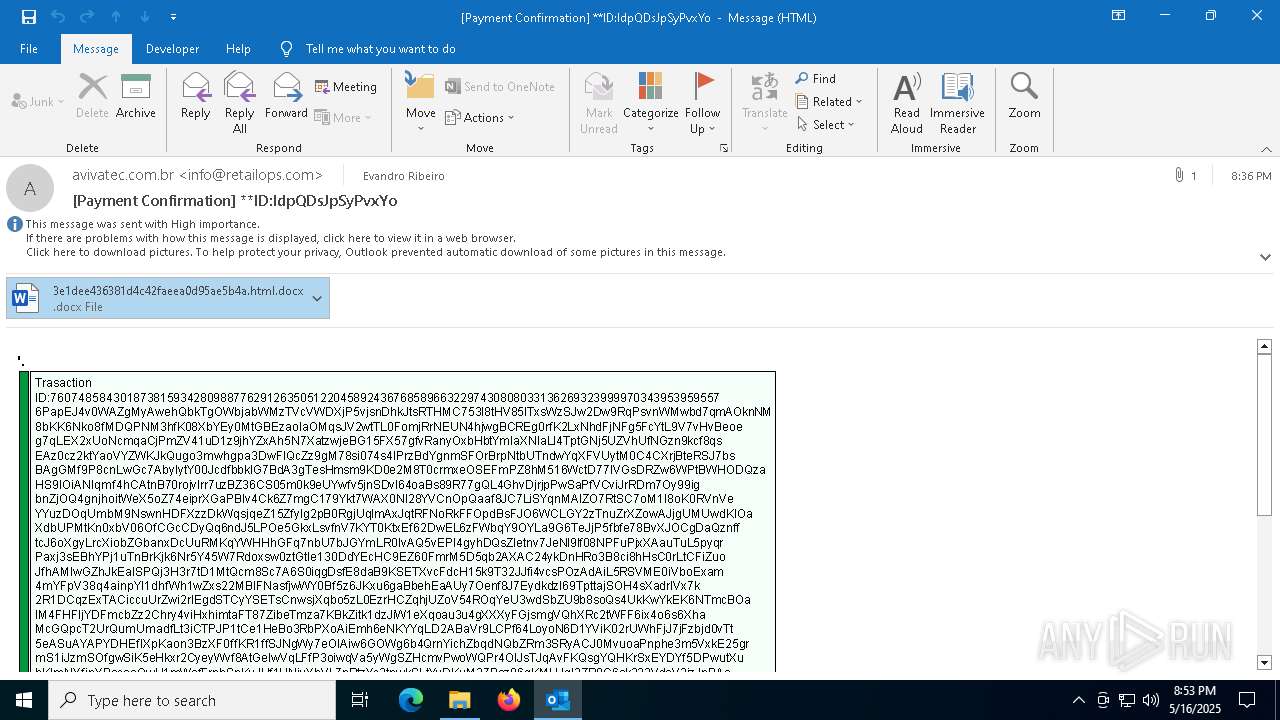Open Immersive Reader
Screen dimensions: 1280x720
(x=957, y=103)
